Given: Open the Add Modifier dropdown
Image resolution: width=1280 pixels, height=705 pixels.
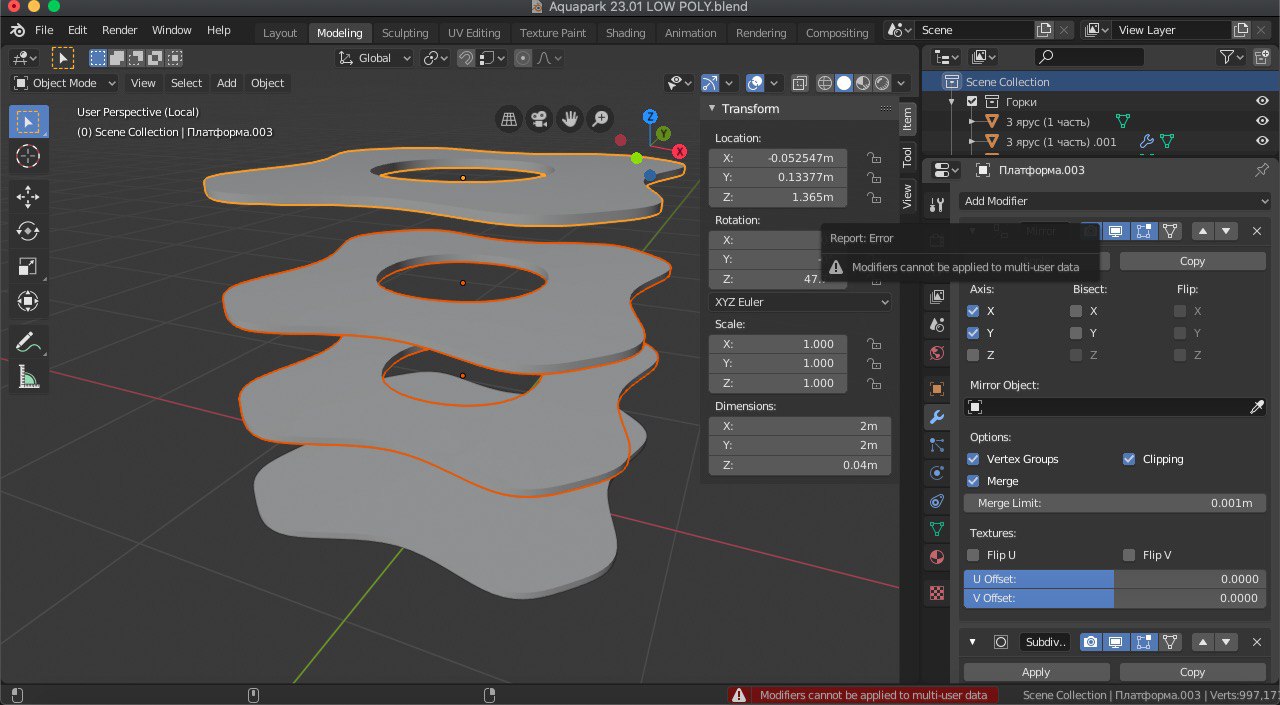Looking at the screenshot, I should [x=1115, y=201].
